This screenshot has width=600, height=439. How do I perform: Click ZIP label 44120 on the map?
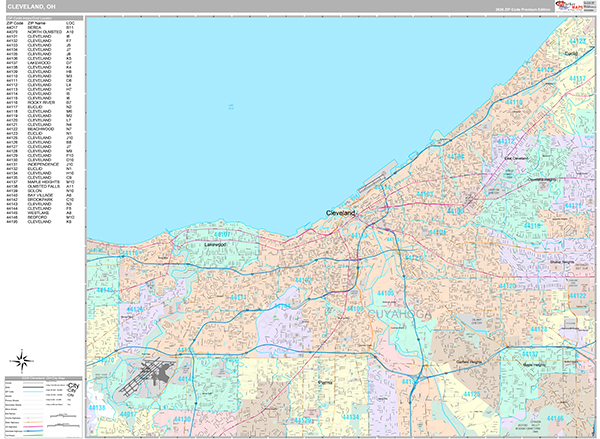pos(508,286)
